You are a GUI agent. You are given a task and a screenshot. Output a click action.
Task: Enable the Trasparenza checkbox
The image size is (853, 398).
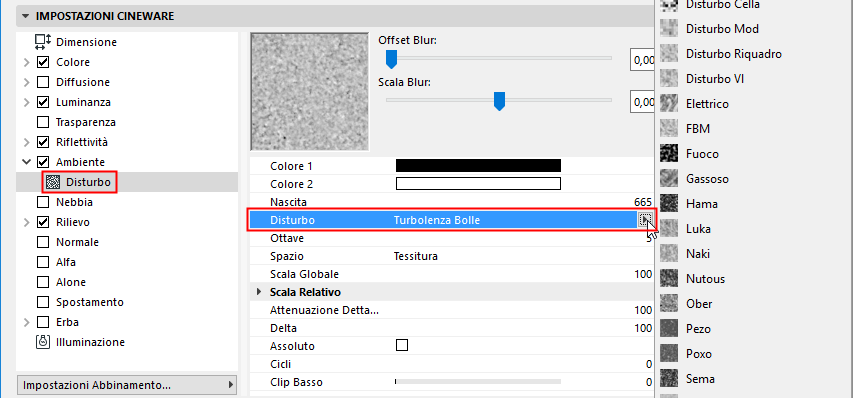[x=43, y=122]
